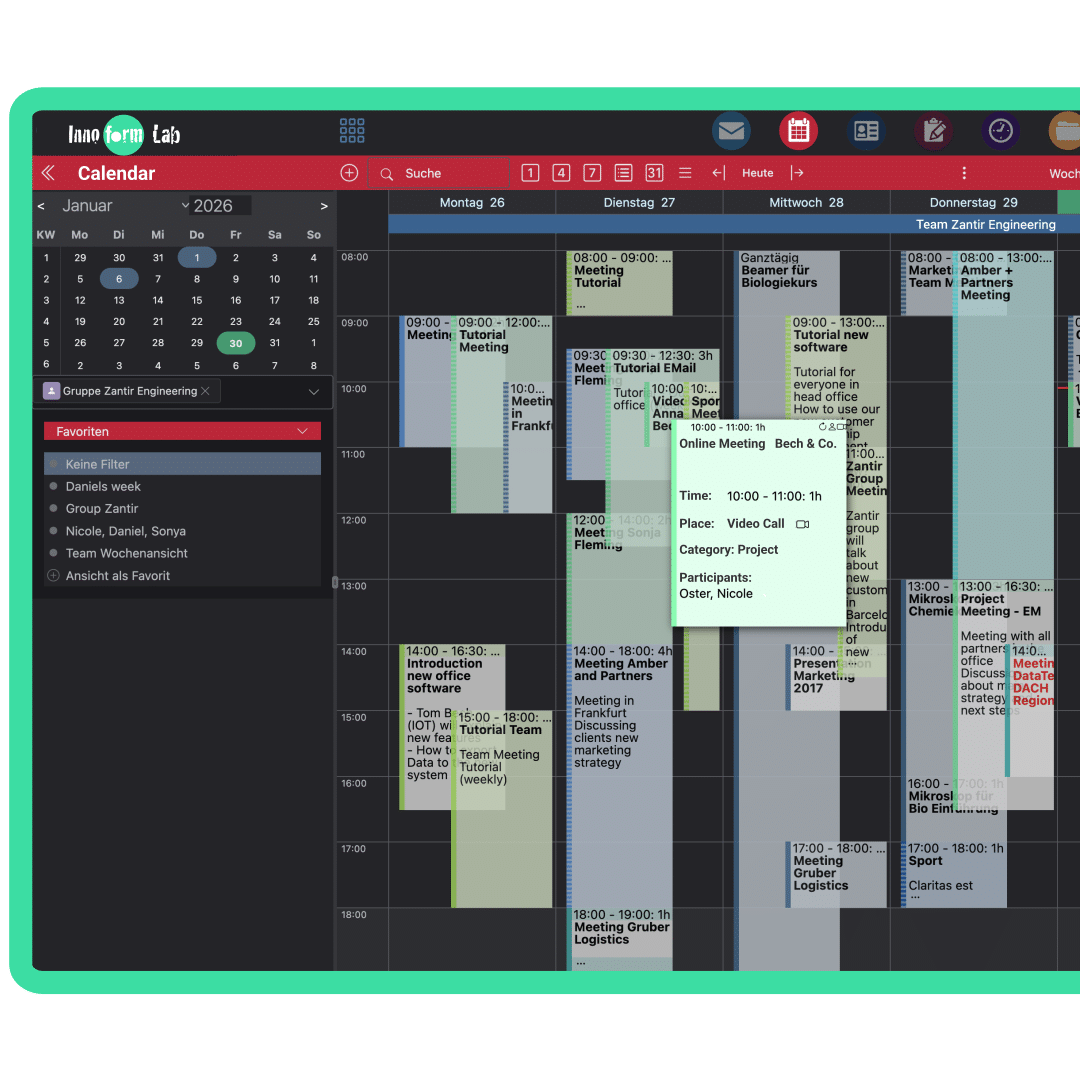Viewport: 1080px width, 1080px height.
Task: Select the Group Zantir favorite filter
Action: tap(101, 509)
